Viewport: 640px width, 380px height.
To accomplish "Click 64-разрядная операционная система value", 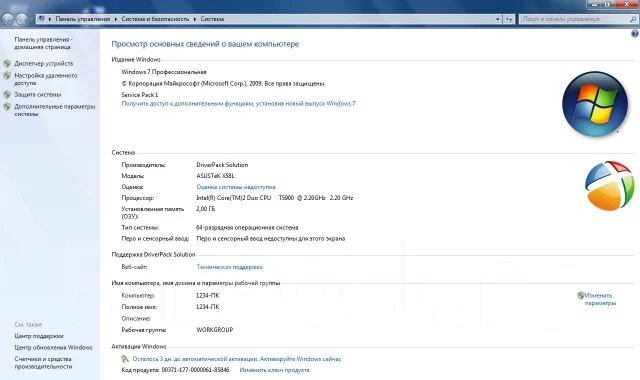I will pyautogui.click(x=247, y=228).
